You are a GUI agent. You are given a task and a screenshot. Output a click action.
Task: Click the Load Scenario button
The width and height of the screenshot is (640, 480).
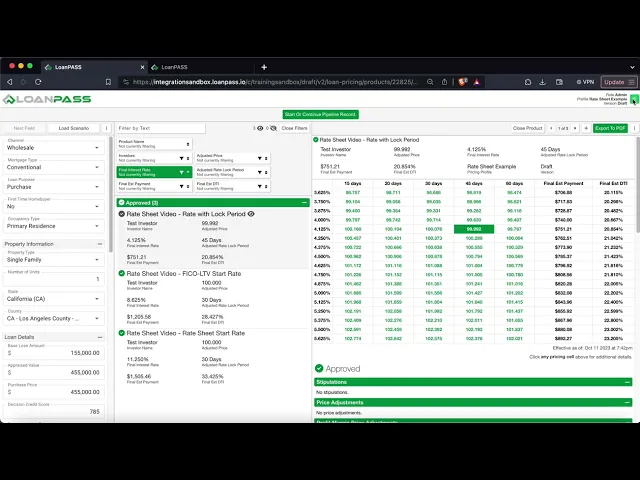[73, 128]
